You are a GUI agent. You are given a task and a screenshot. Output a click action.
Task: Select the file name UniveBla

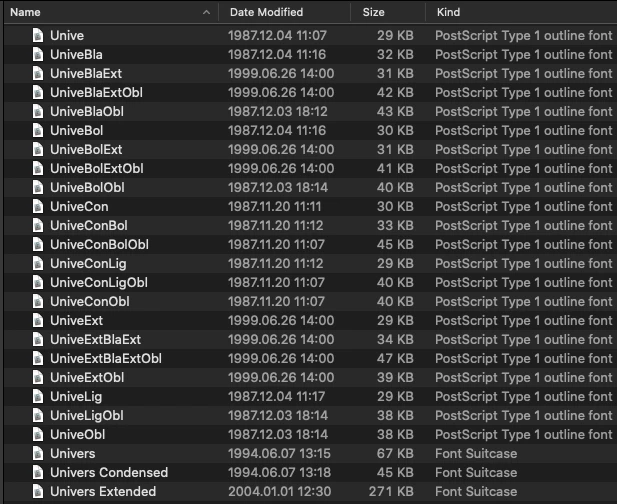click(x=76, y=54)
